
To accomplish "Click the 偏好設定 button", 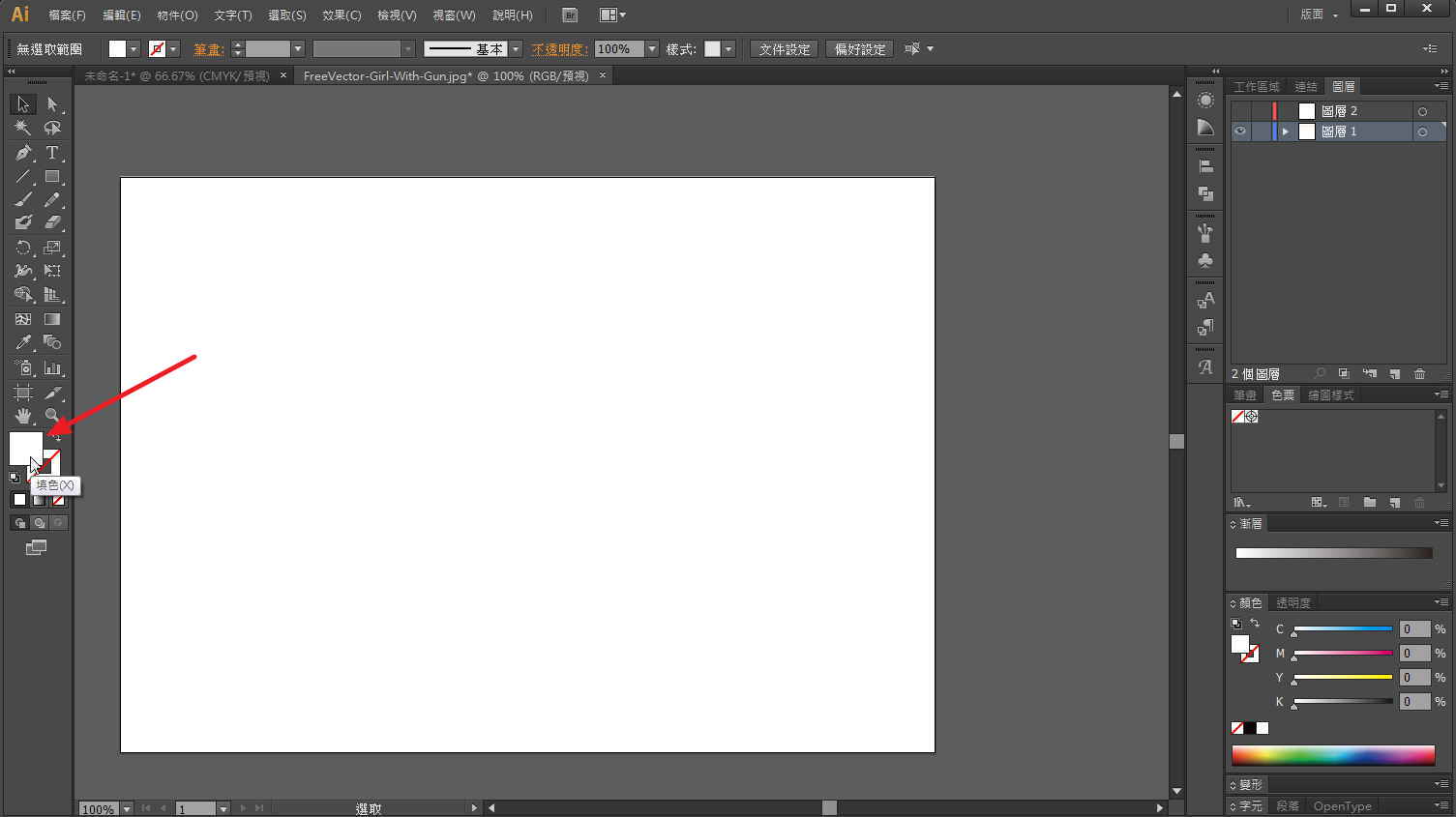I will coord(860,49).
